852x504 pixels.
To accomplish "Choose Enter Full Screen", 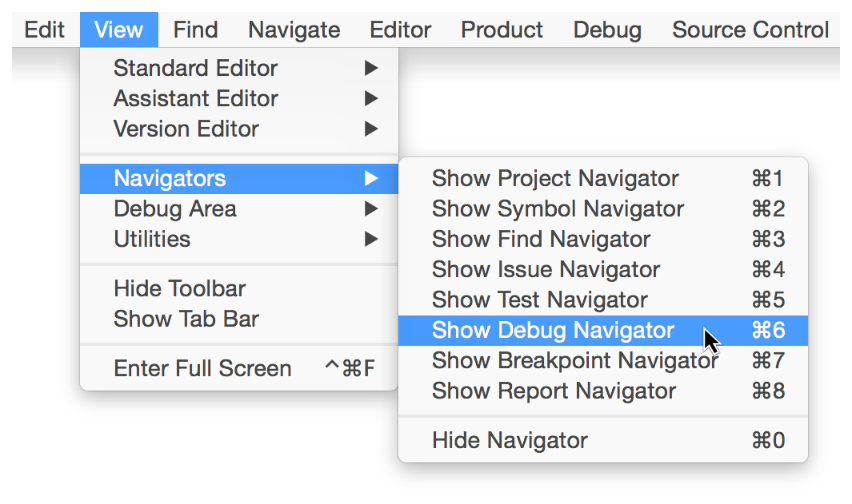I will tap(203, 369).
